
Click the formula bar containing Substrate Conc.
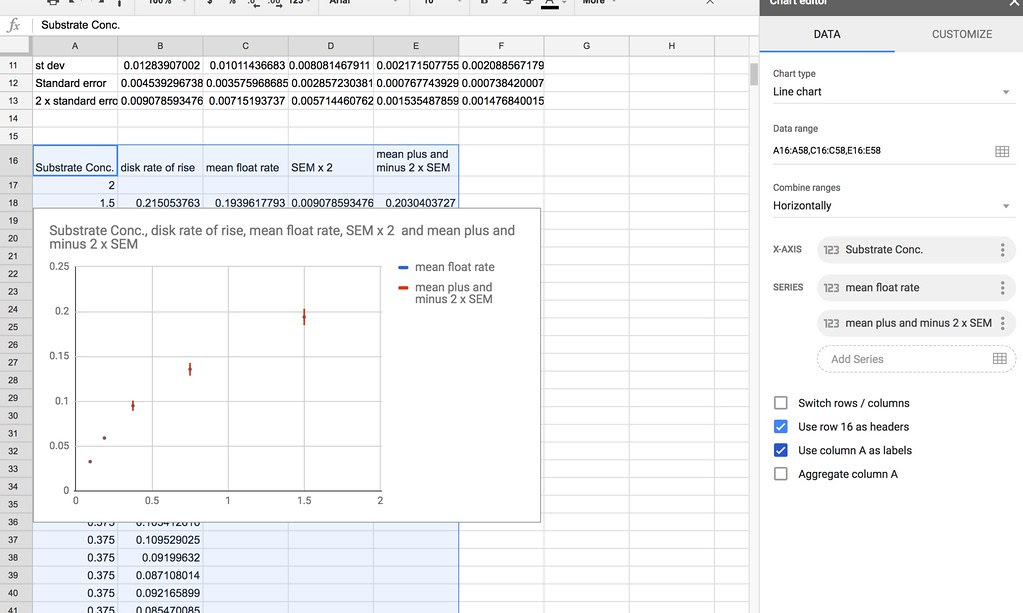click(x=390, y=25)
